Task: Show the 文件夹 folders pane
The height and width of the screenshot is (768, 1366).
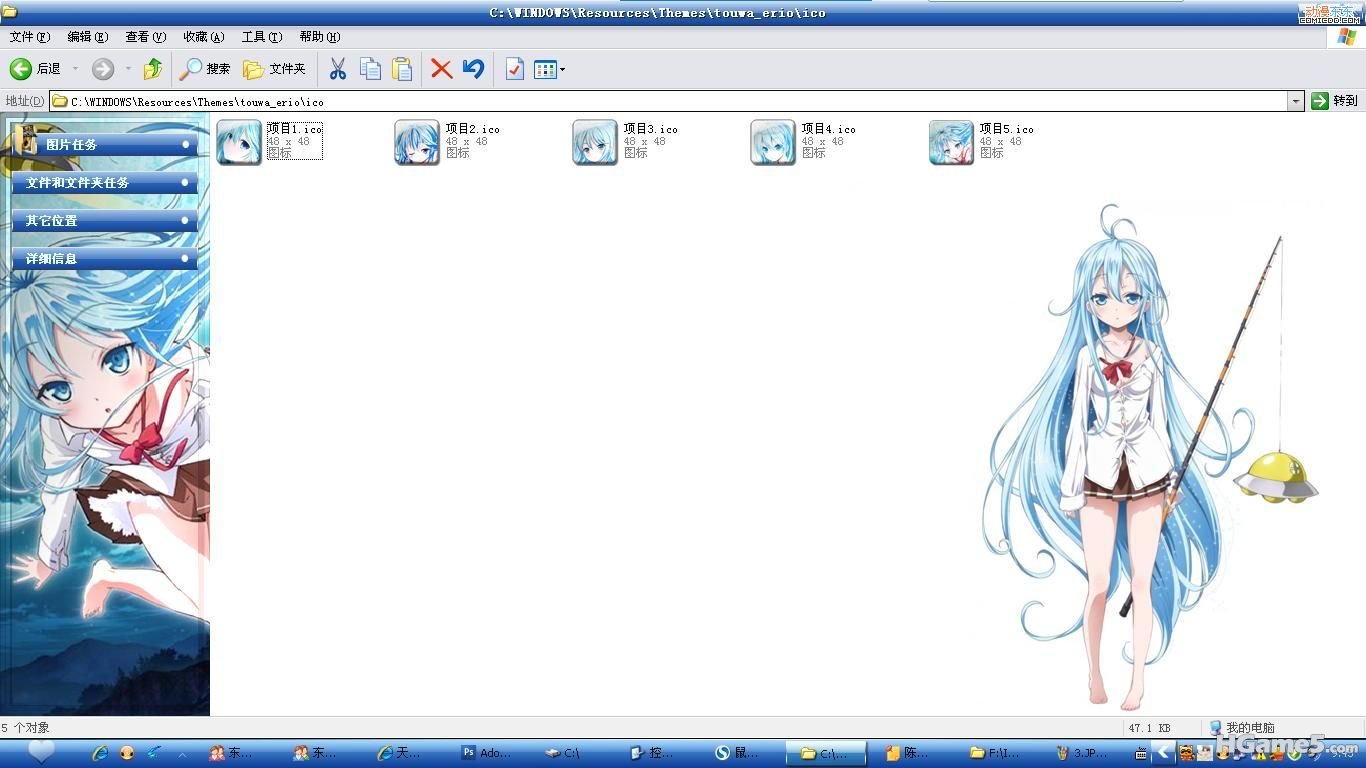Action: click(x=275, y=69)
